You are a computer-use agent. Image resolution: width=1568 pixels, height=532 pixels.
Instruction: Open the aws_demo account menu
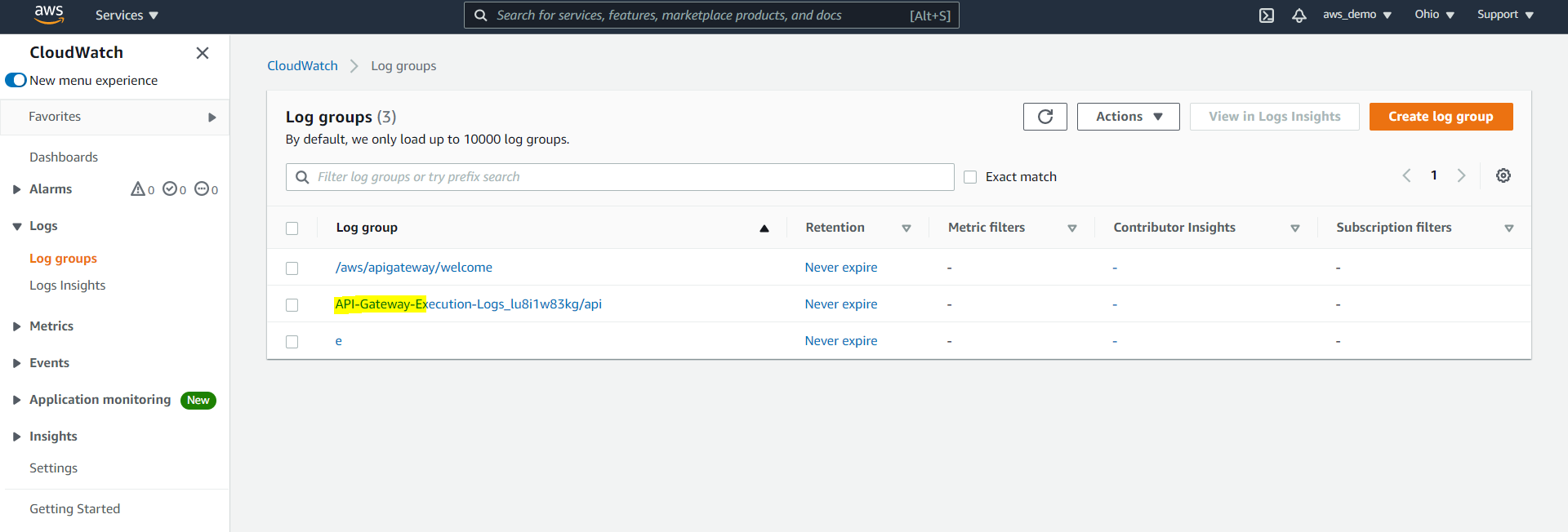(1357, 15)
